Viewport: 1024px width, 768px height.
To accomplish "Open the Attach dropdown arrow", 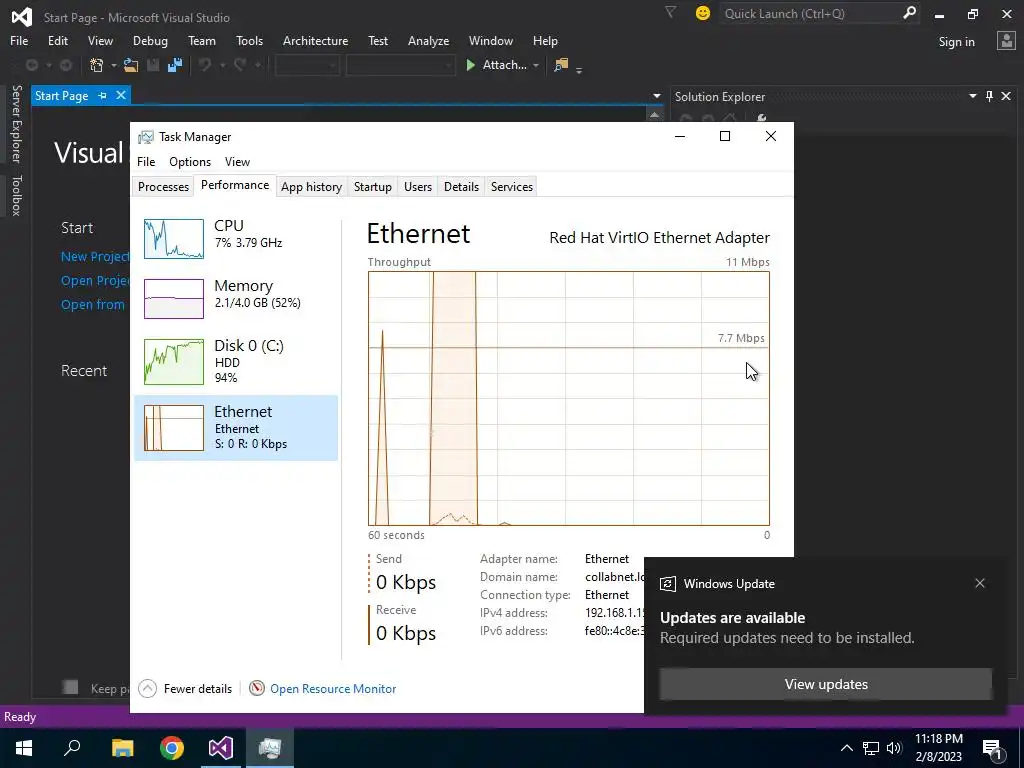I will click(536, 65).
